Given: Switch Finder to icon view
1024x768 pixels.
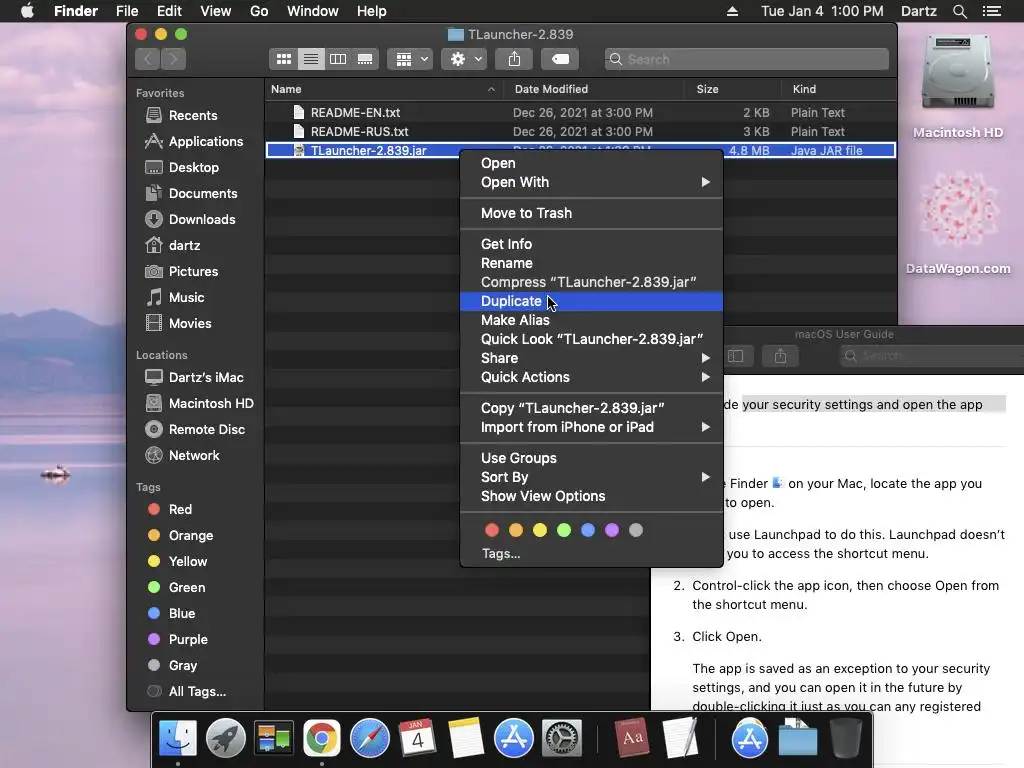Looking at the screenshot, I should pos(283,59).
